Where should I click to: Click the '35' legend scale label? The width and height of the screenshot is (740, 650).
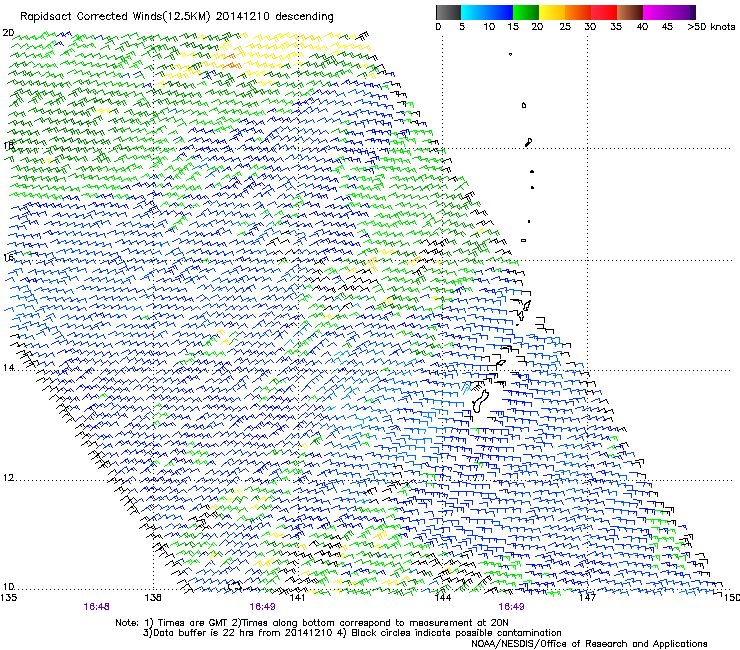pyautogui.click(x=616, y=27)
